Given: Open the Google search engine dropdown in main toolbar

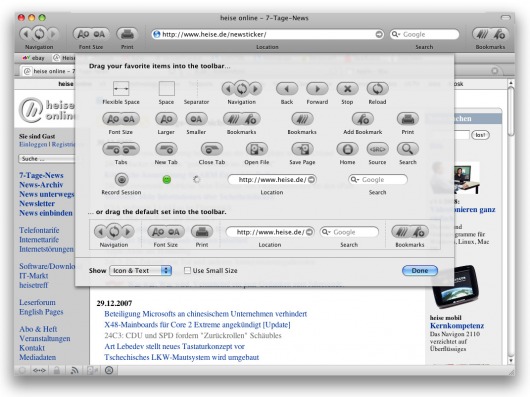Looking at the screenshot, I should click(395, 34).
